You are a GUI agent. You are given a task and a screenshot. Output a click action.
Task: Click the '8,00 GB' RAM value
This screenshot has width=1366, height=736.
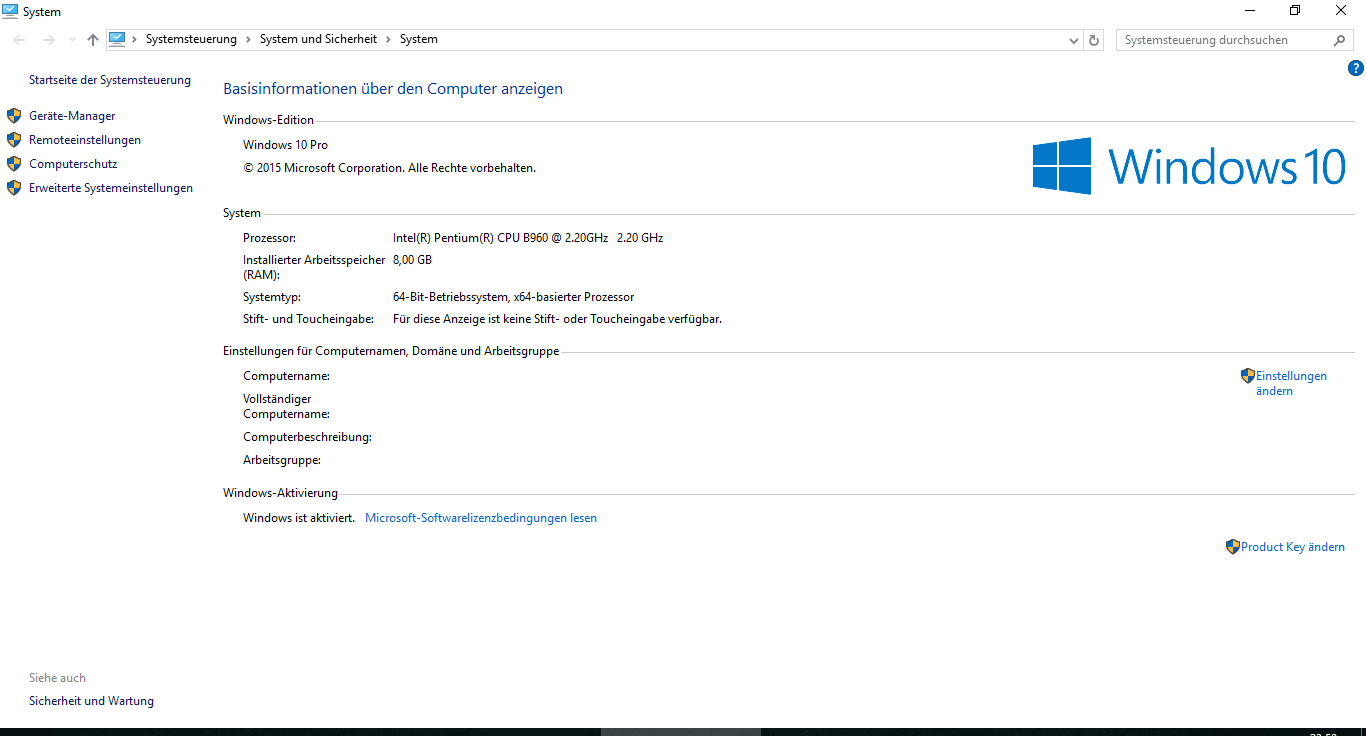pyautogui.click(x=412, y=260)
